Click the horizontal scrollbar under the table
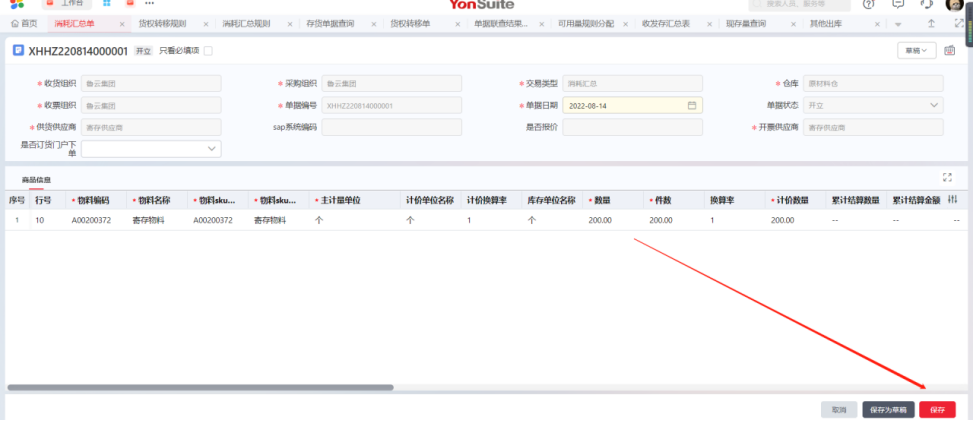Viewport: 974px width, 421px height. [x=200, y=387]
